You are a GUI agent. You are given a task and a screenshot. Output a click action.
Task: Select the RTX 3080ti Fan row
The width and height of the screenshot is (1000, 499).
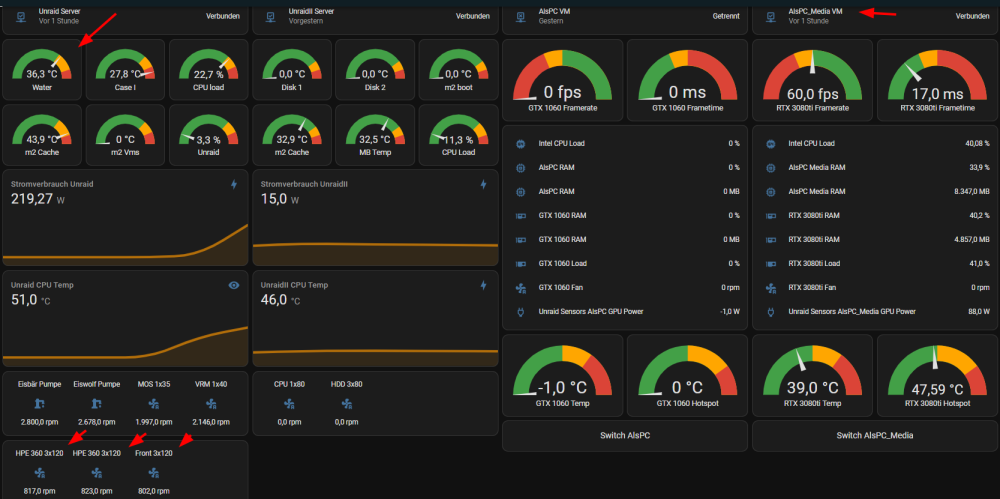pos(874,288)
